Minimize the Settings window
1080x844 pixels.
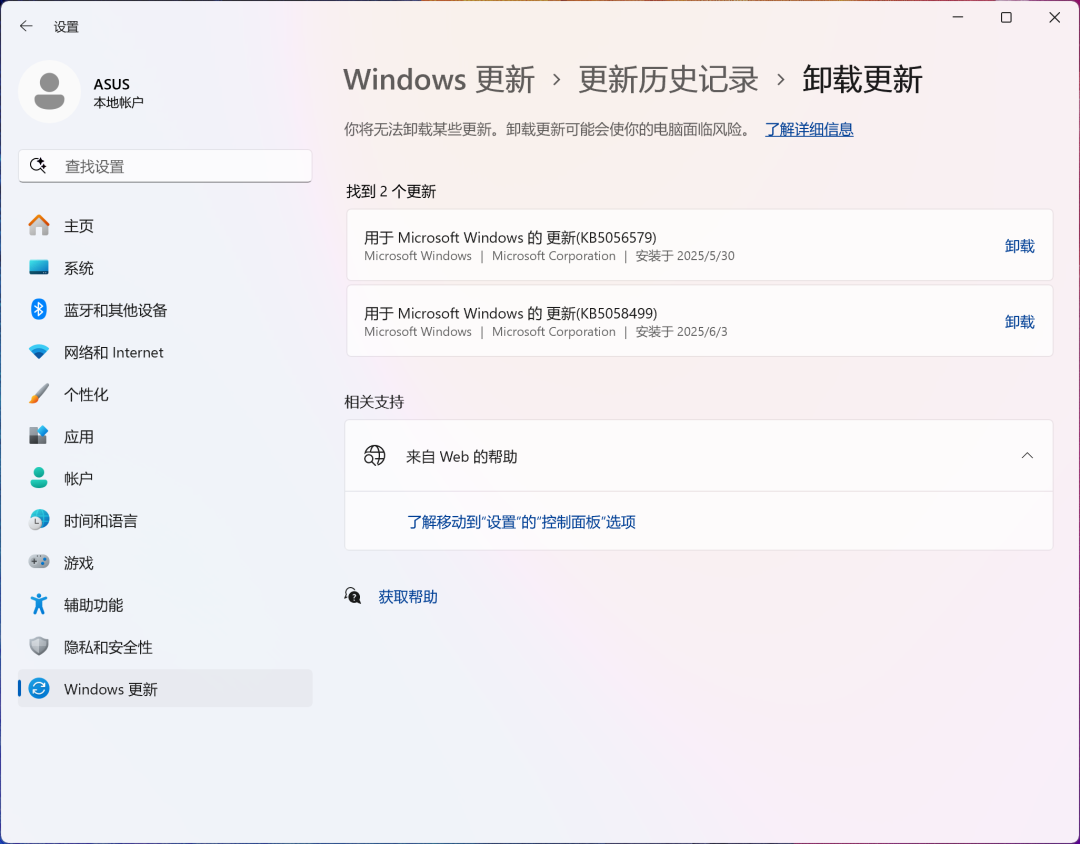(x=957, y=17)
